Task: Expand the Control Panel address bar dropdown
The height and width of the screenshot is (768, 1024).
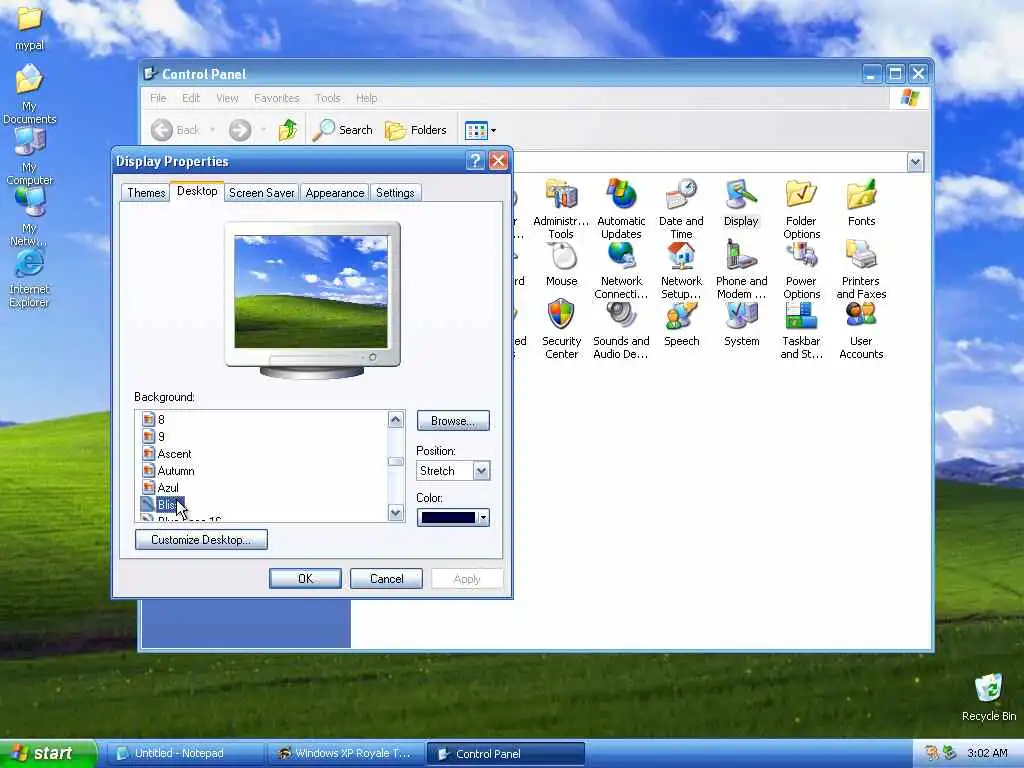Action: [915, 162]
